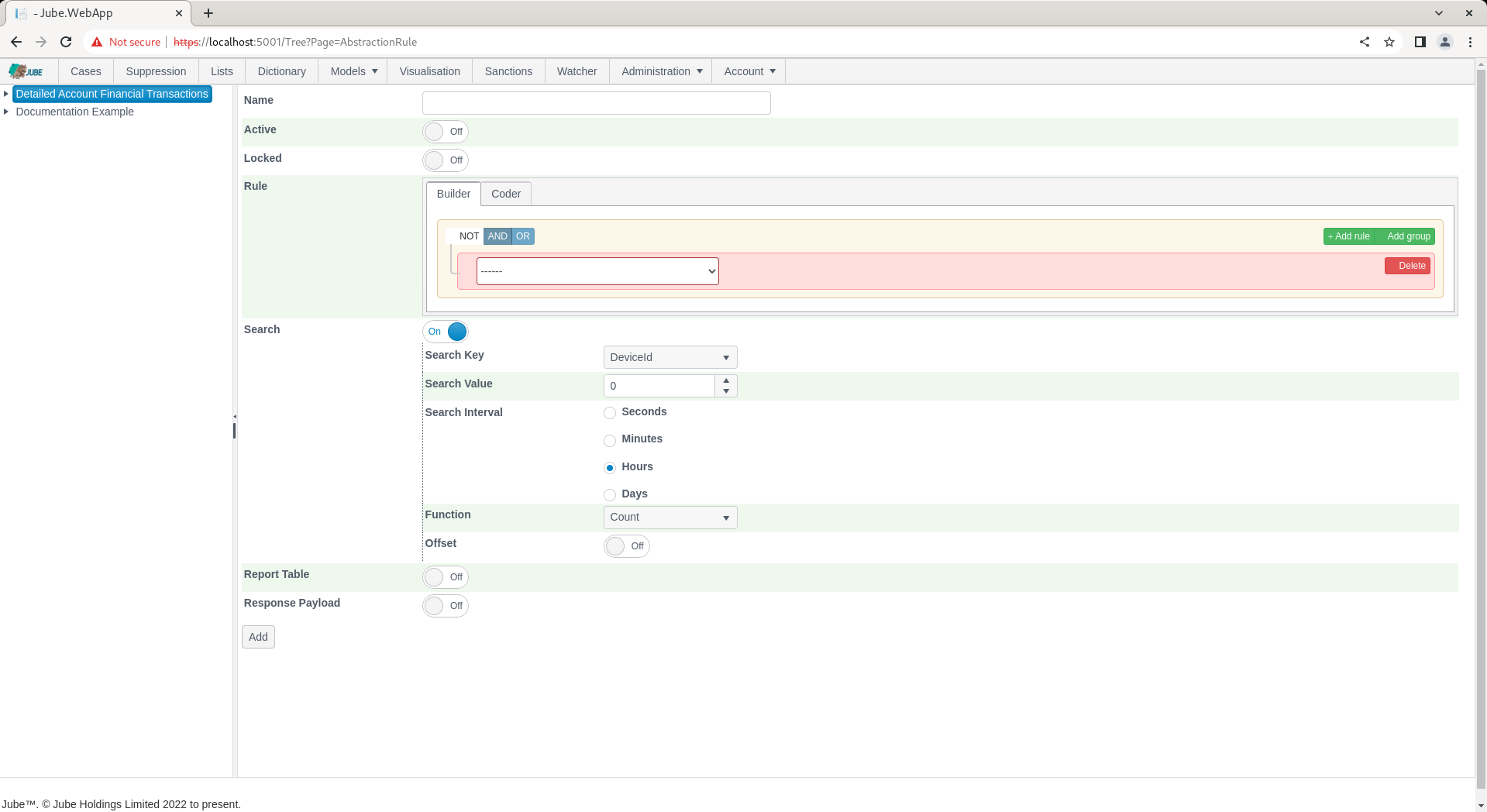Image resolution: width=1487 pixels, height=812 pixels.
Task: Open Watcher menu item
Action: pos(577,71)
